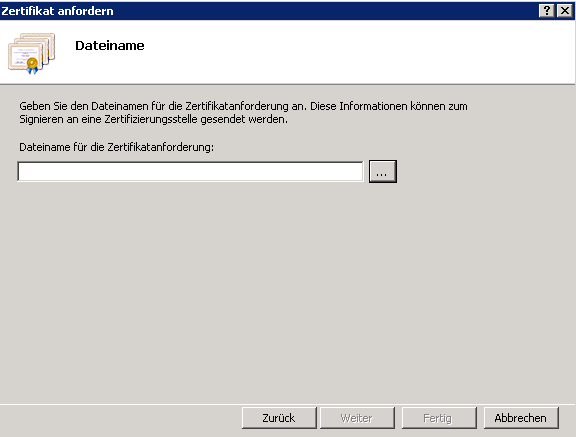Go back with the Zurück button
Viewport: 576px width, 437px height.
pyautogui.click(x=279, y=418)
